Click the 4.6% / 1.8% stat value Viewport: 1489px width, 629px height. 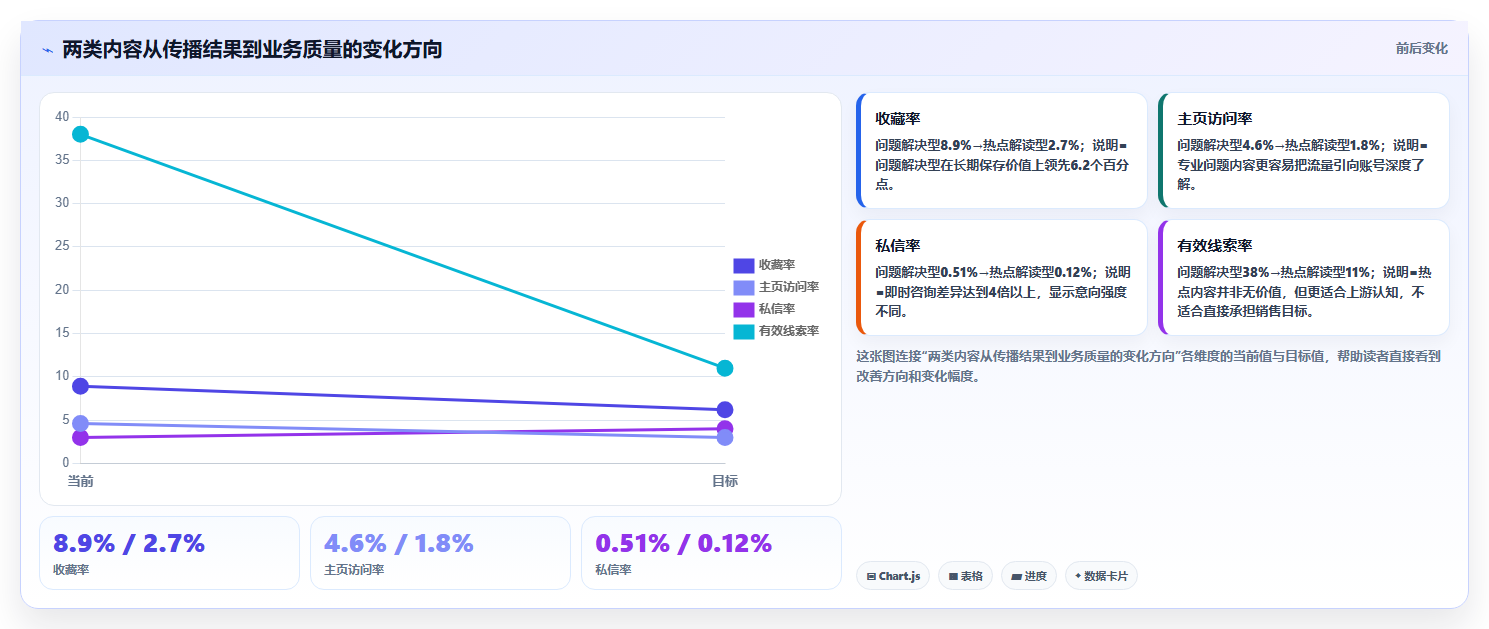pyautogui.click(x=399, y=543)
